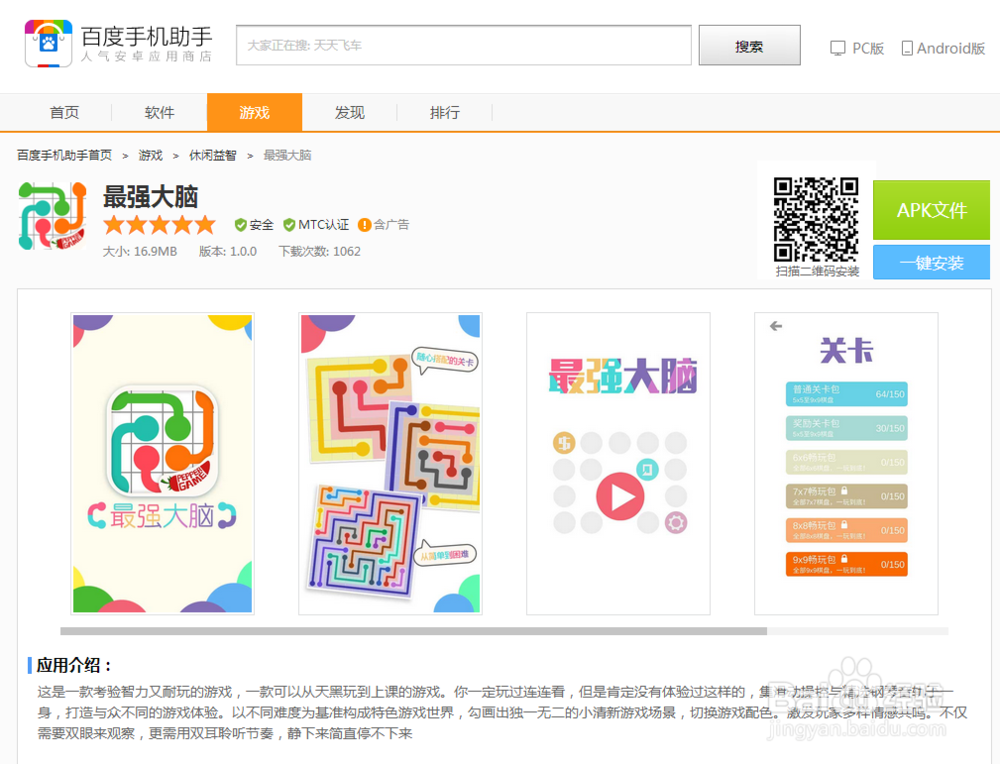Click the five-star rating
The image size is (1000, 764).
pyautogui.click(x=159, y=224)
